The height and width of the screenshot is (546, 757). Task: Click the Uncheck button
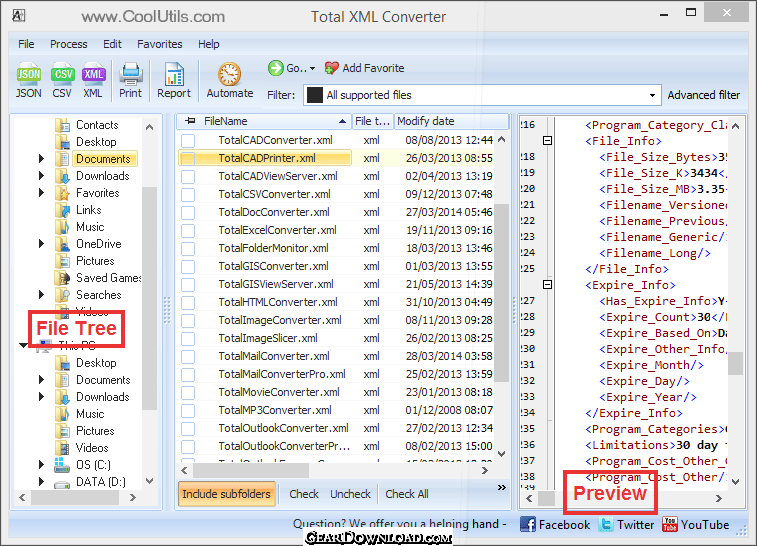coord(350,494)
